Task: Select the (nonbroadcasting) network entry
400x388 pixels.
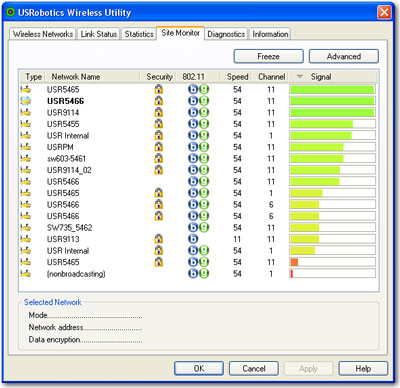Action: pyautogui.click(x=76, y=274)
